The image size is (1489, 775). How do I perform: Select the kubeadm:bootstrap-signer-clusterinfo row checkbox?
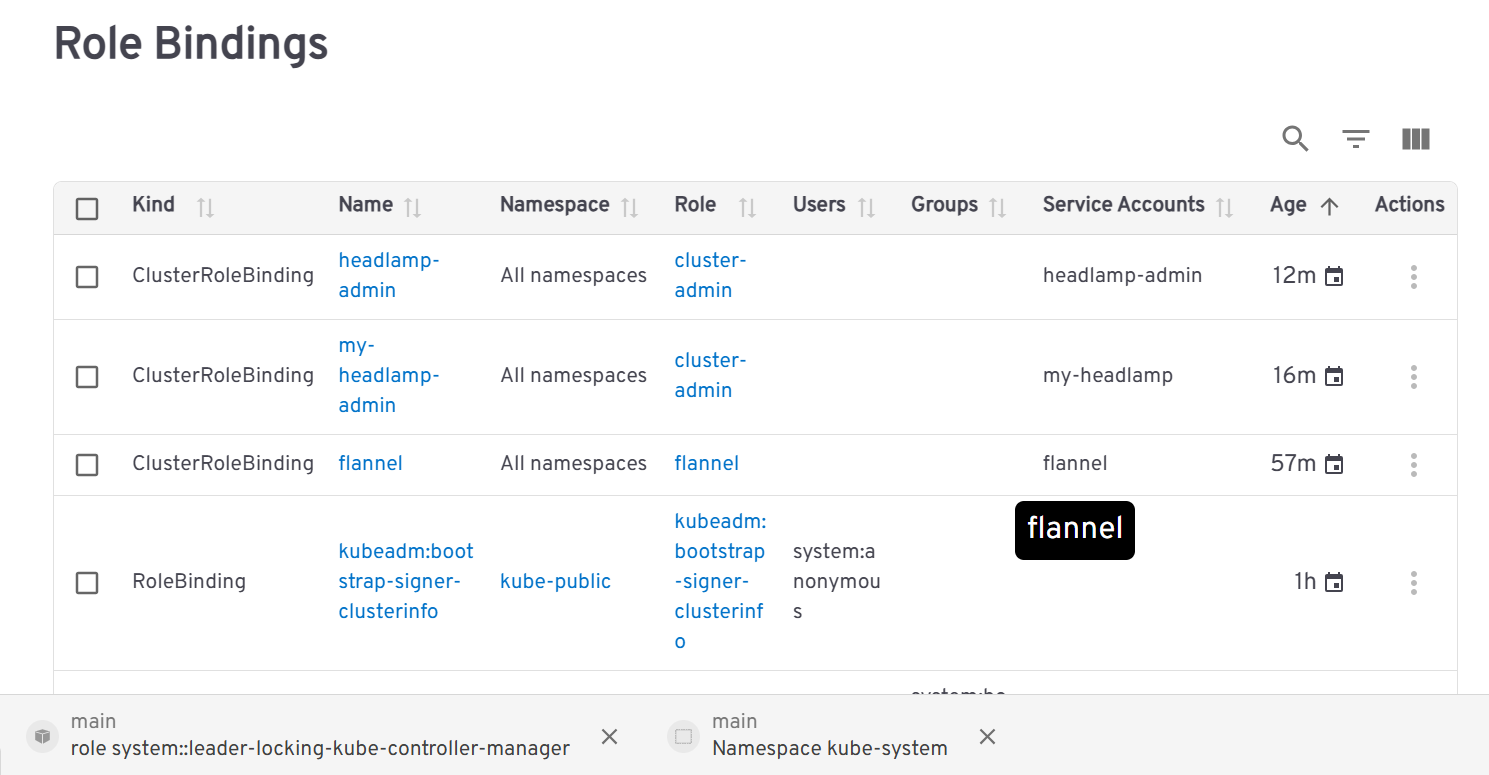coord(87,583)
